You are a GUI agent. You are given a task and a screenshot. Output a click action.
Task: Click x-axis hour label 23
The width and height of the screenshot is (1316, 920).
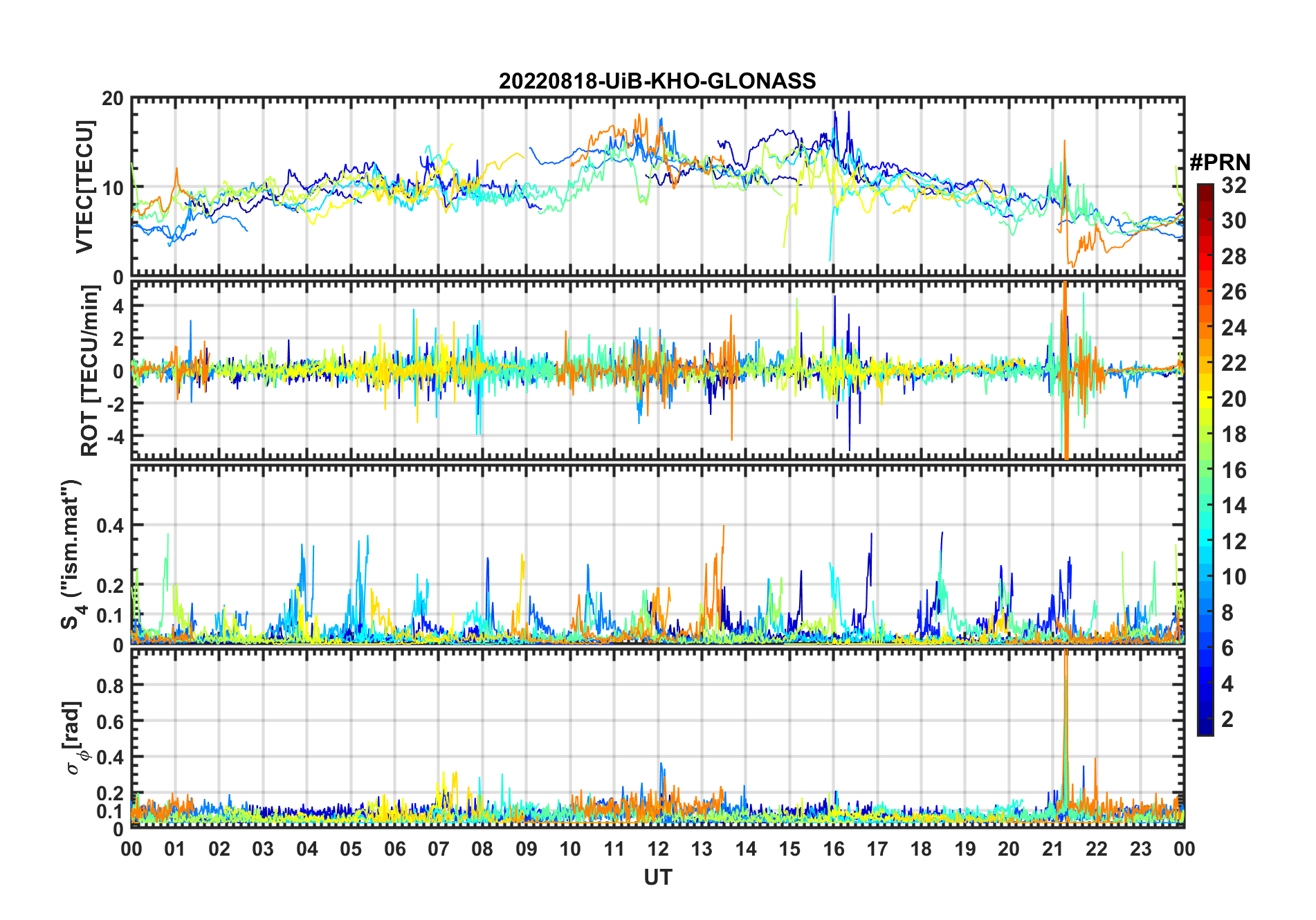[x=1141, y=849]
